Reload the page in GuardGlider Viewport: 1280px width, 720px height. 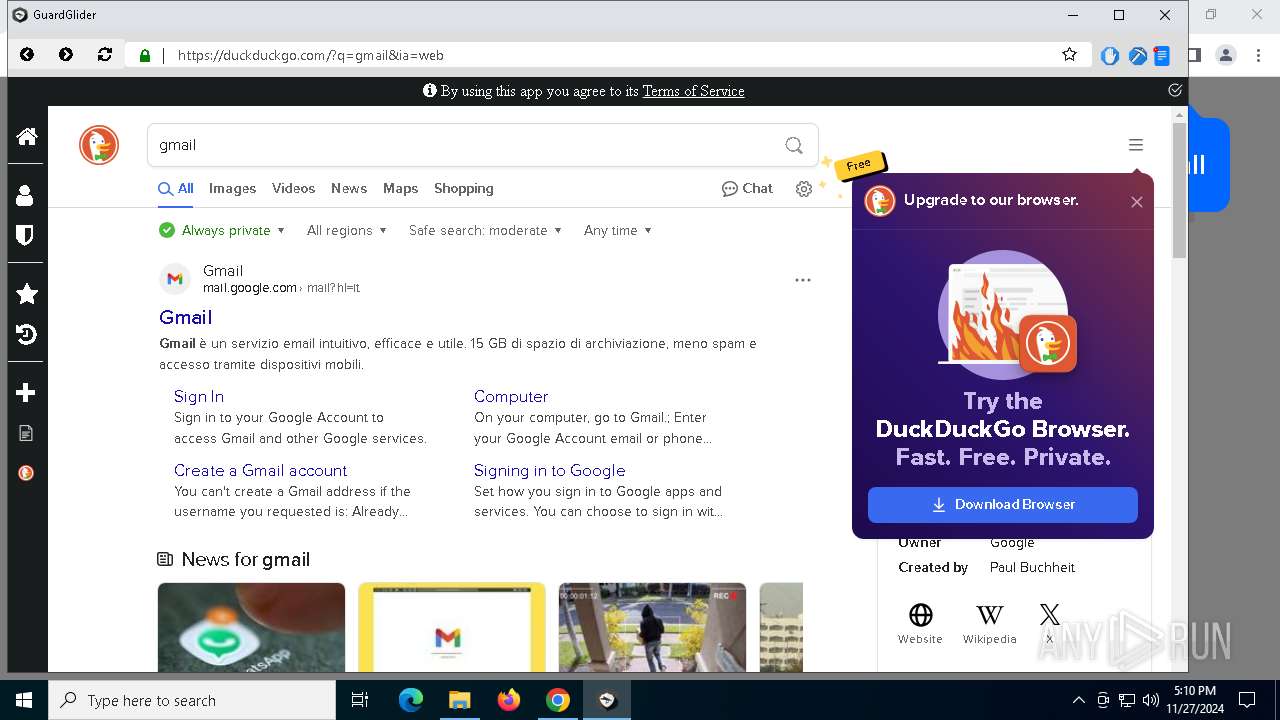tap(105, 55)
